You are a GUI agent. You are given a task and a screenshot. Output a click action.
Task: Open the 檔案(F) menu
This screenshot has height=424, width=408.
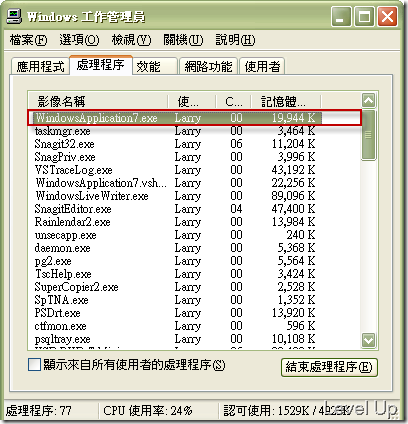28,40
